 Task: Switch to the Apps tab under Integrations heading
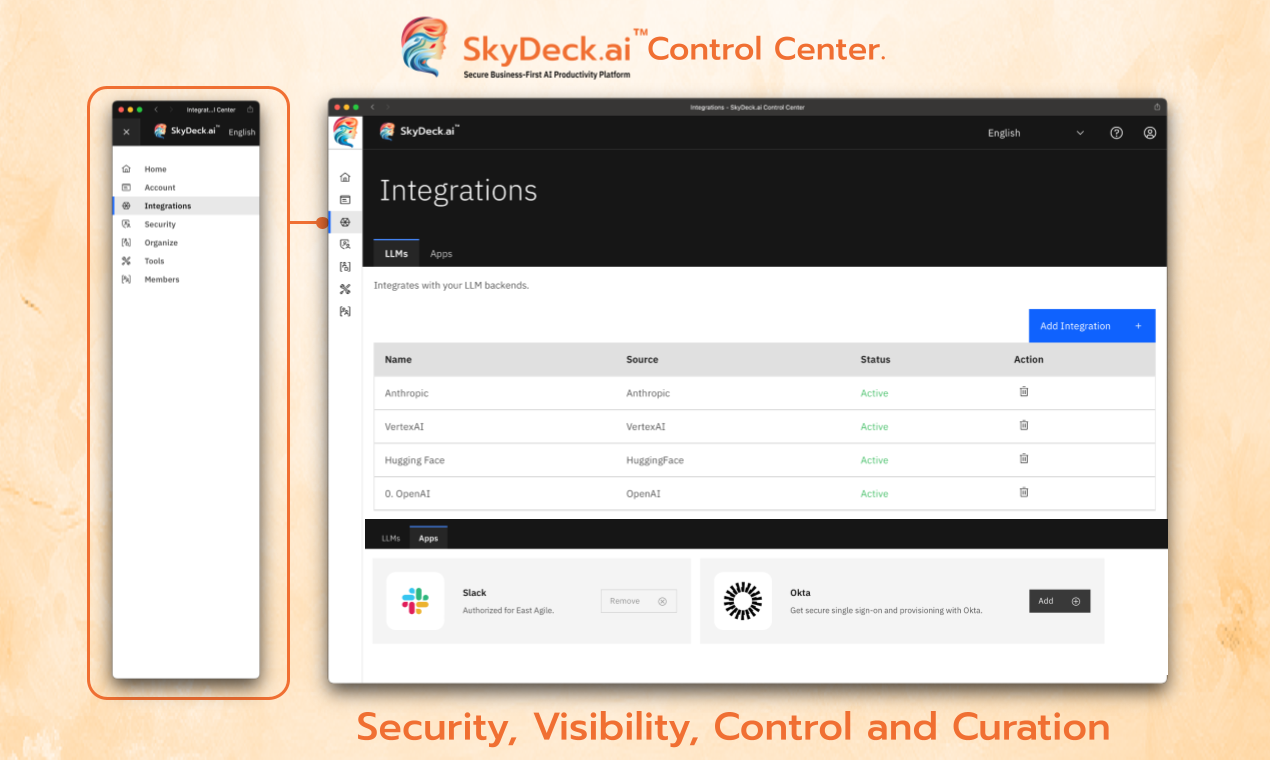(x=441, y=254)
